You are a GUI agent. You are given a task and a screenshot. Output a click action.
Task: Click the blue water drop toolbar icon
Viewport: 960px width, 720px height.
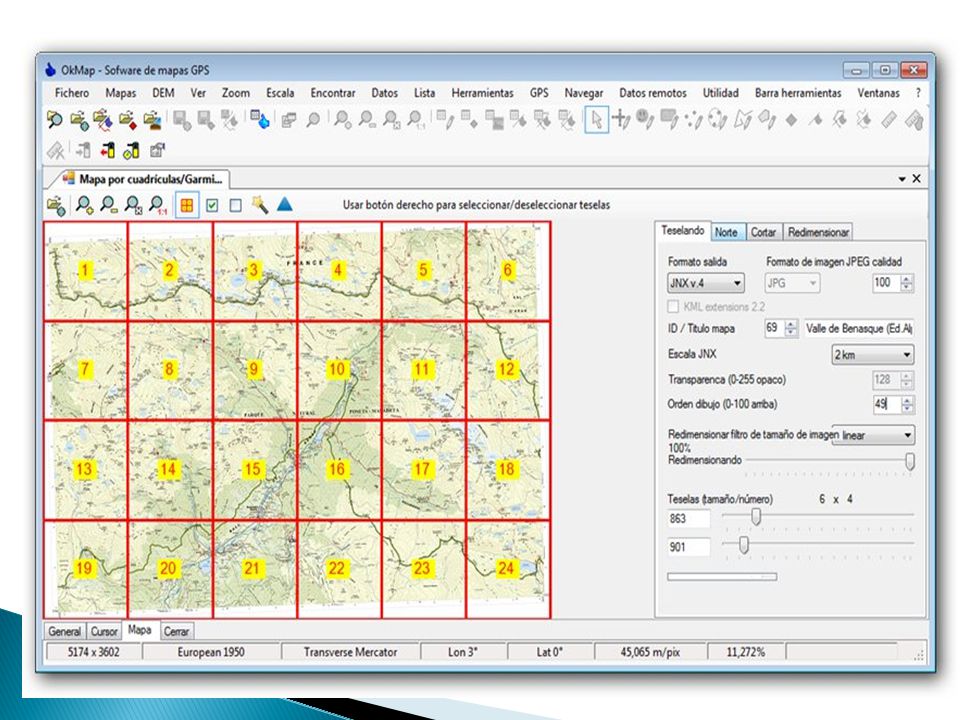coord(260,119)
